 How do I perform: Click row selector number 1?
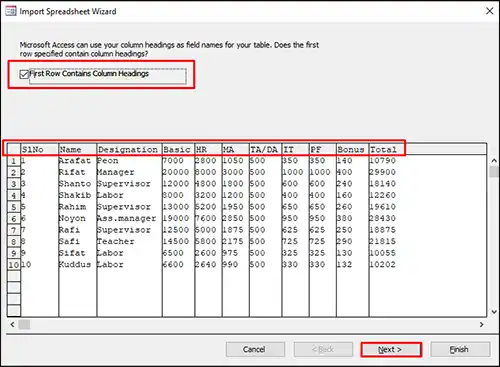click(14, 161)
